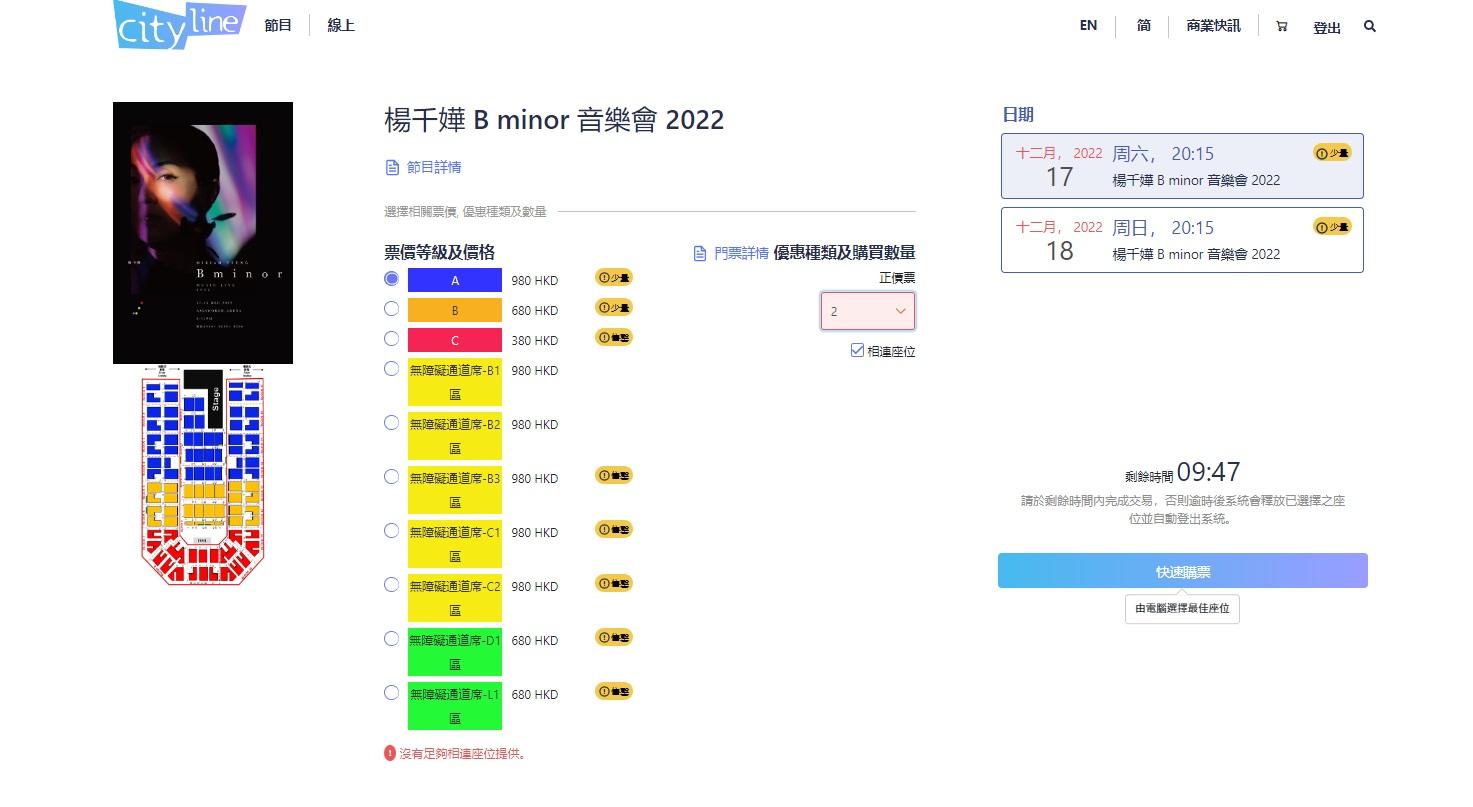This screenshot has height=807, width=1473.
Task: Switch language to EN
Action: coord(1088,26)
